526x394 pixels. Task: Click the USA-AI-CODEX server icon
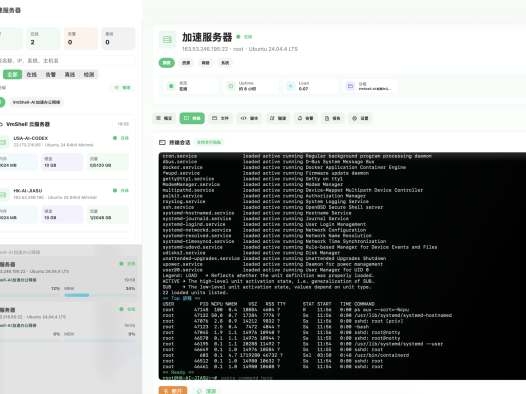pyautogui.click(x=3, y=142)
